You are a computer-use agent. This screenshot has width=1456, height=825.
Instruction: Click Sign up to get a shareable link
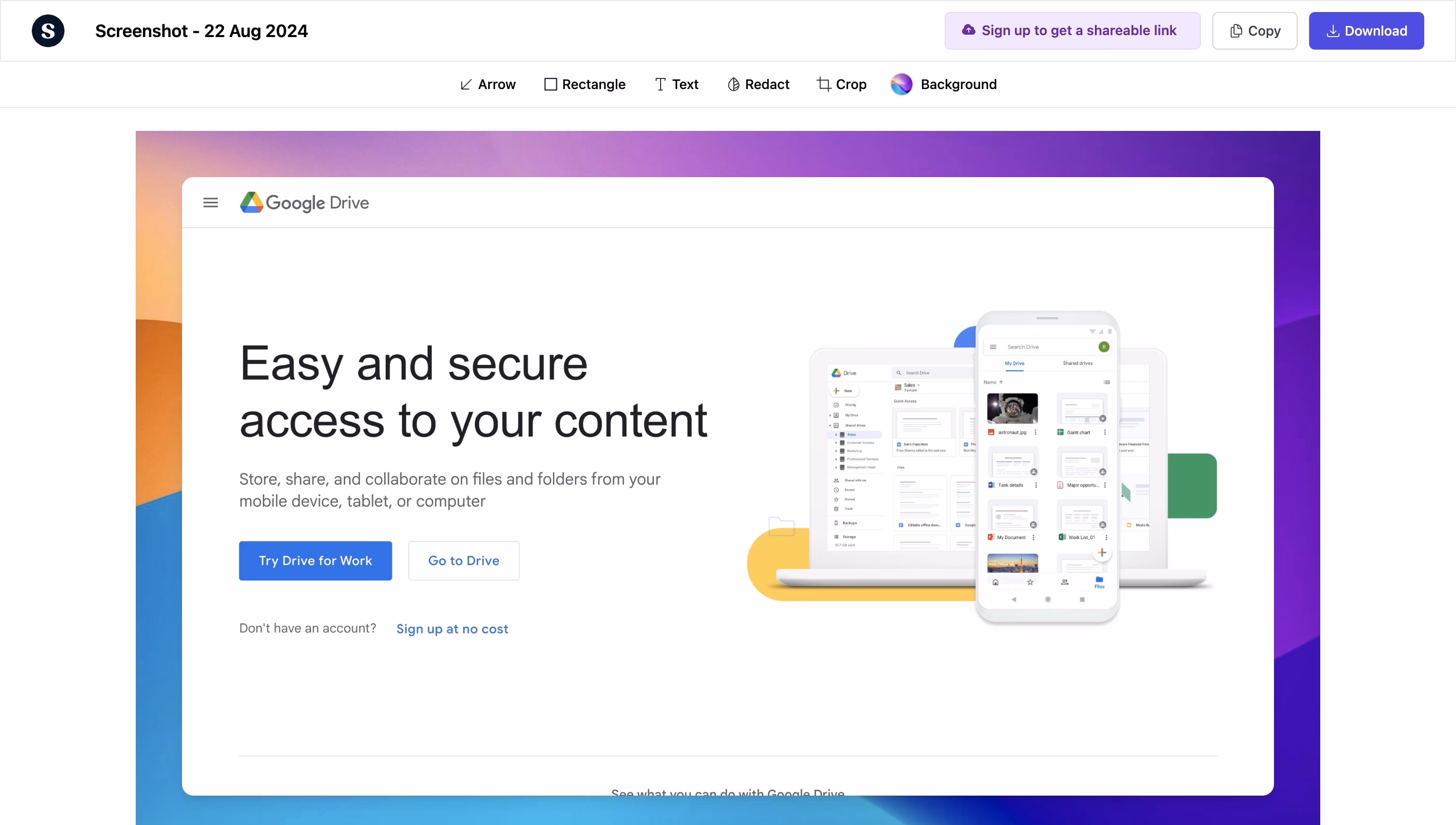pyautogui.click(x=1072, y=31)
